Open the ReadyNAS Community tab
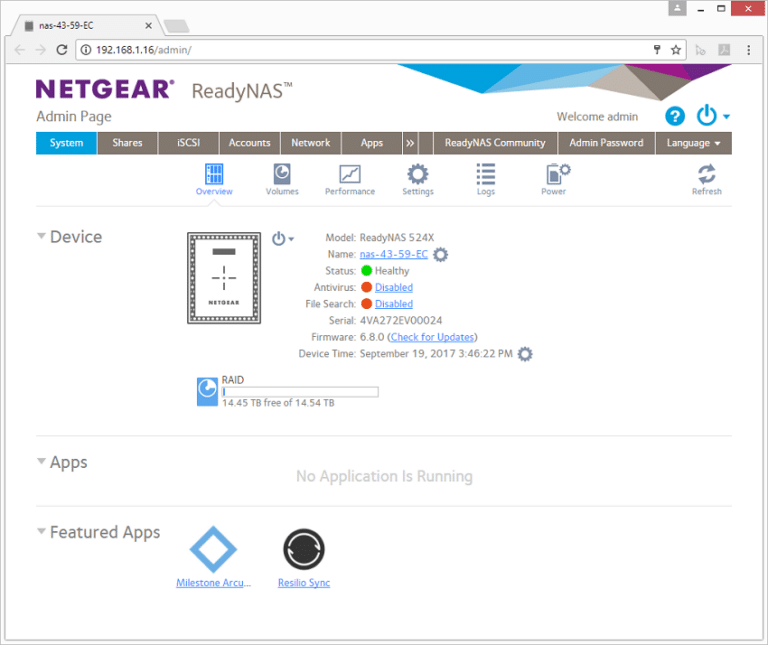Viewport: 768px width, 645px height. 495,143
